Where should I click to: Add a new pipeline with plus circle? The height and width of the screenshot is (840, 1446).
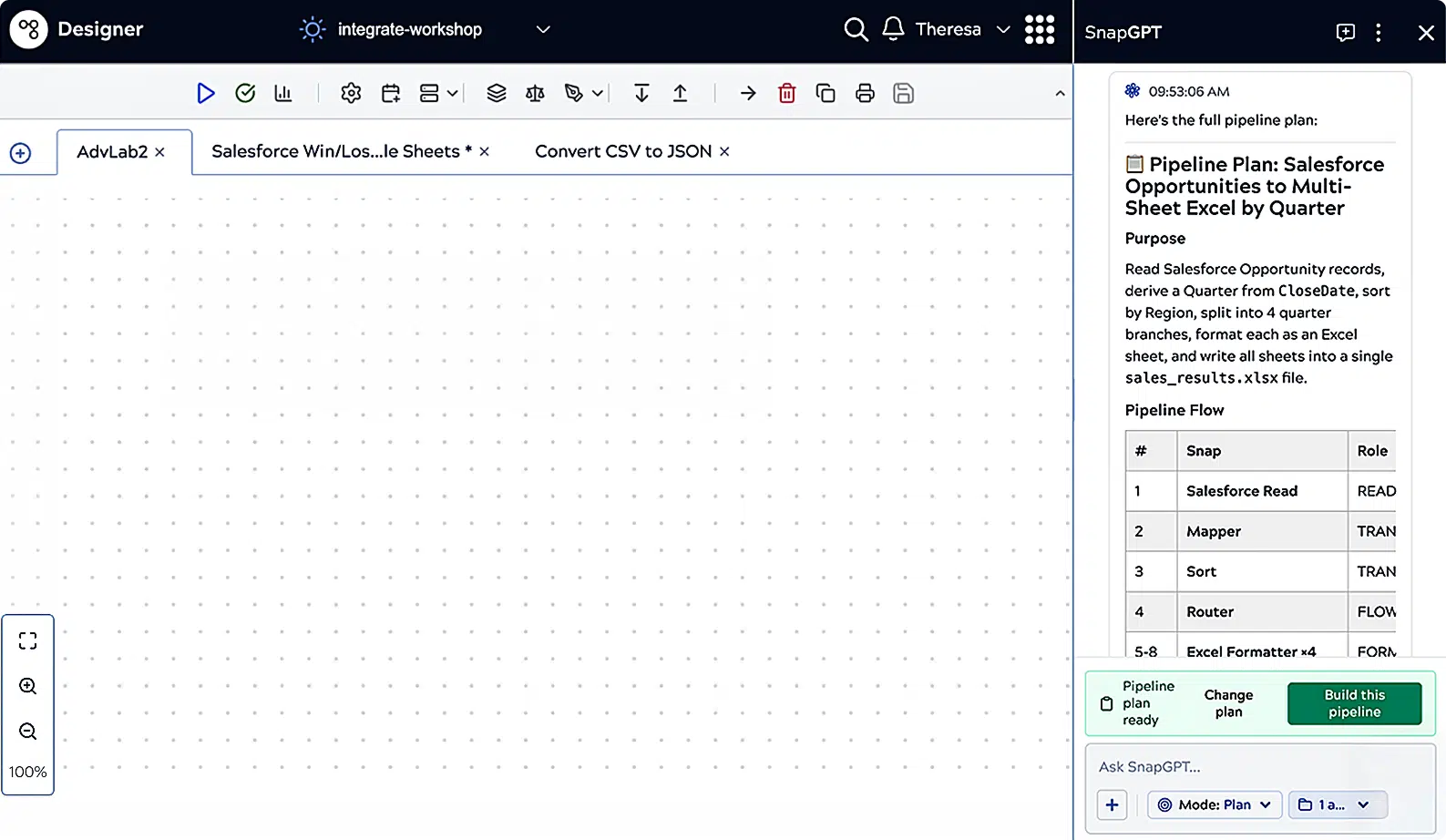pos(20,153)
